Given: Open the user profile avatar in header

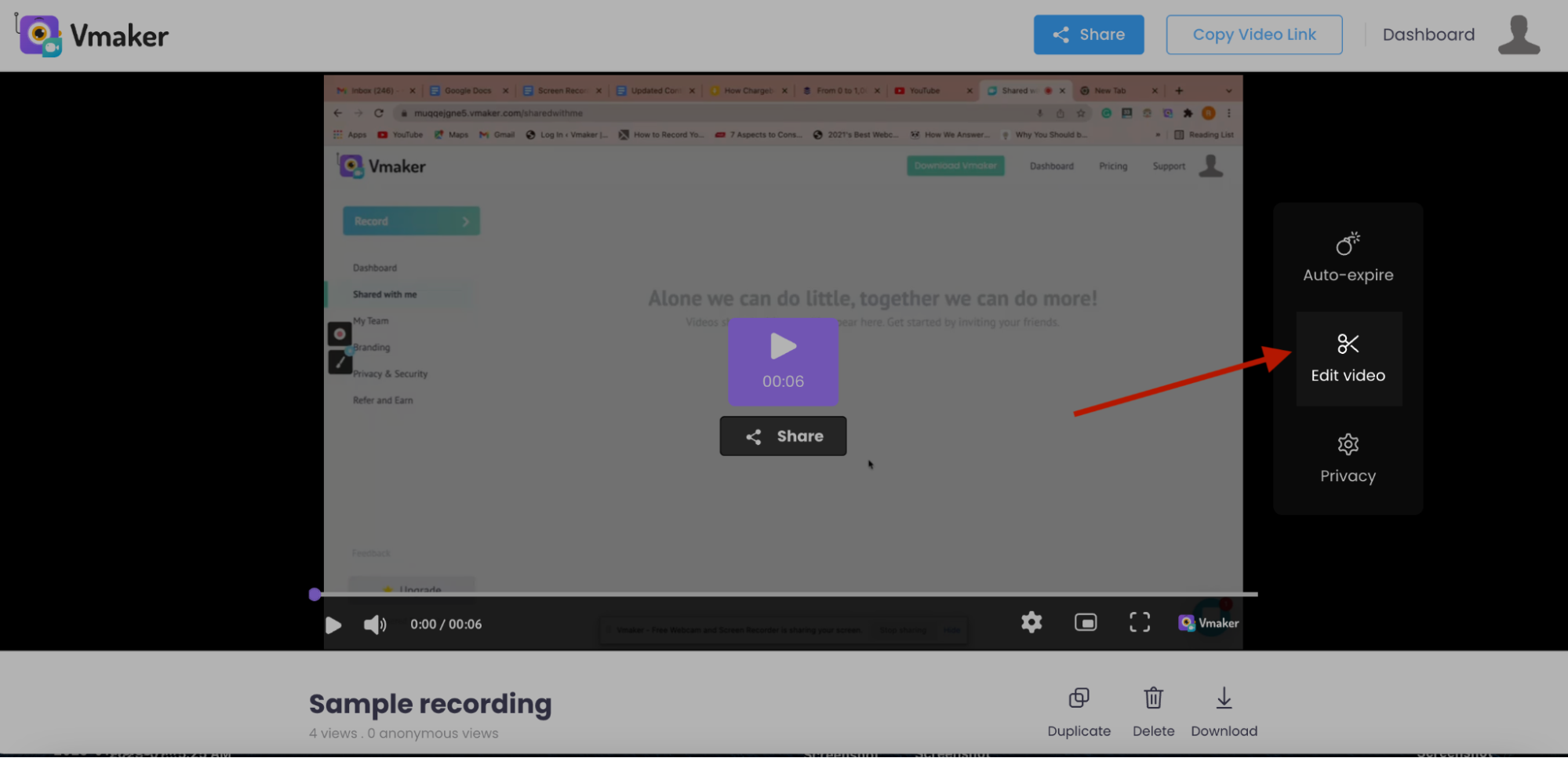Looking at the screenshot, I should pyautogui.click(x=1519, y=35).
